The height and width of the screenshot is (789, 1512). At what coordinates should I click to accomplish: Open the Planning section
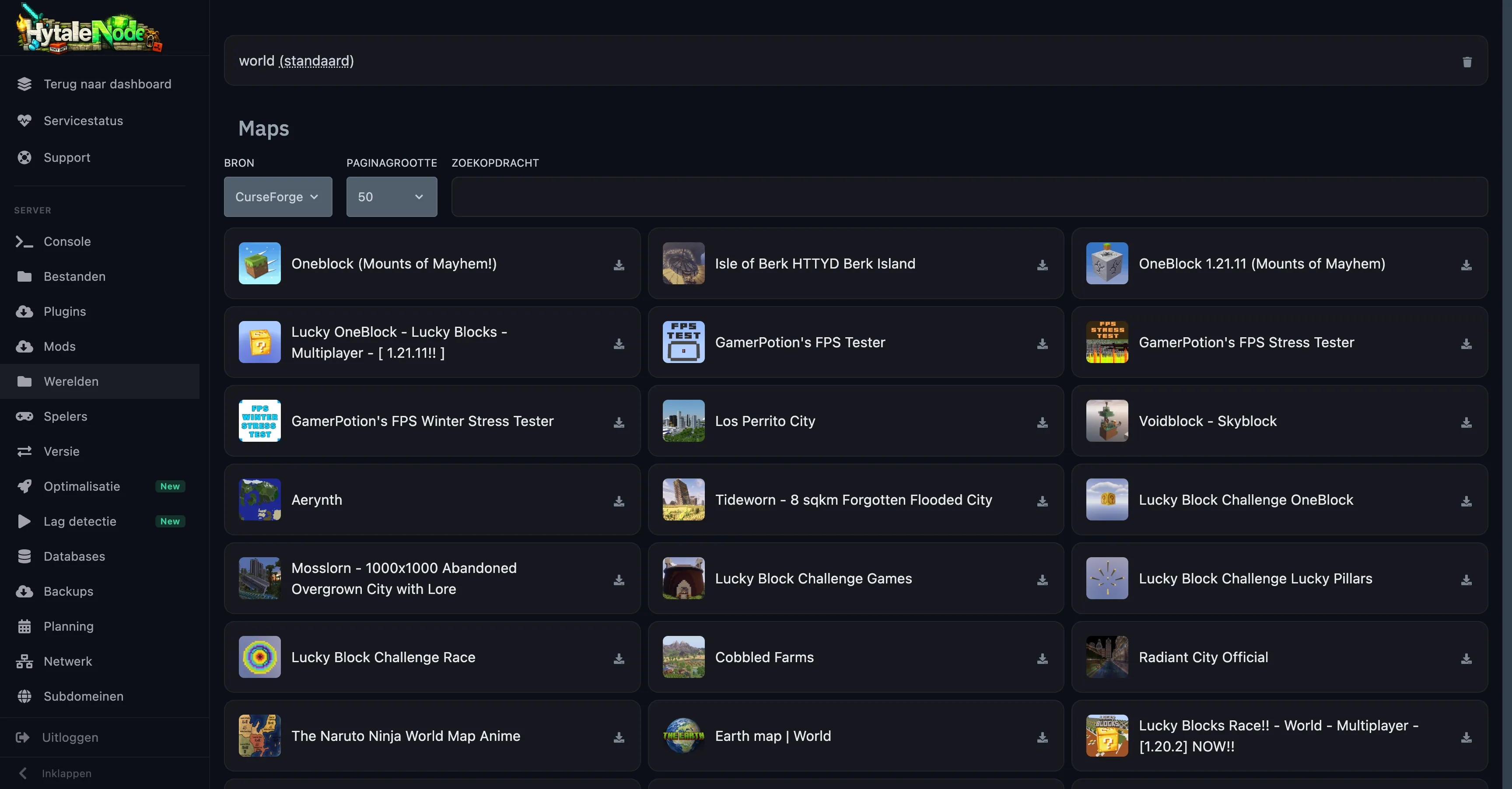coord(100,626)
